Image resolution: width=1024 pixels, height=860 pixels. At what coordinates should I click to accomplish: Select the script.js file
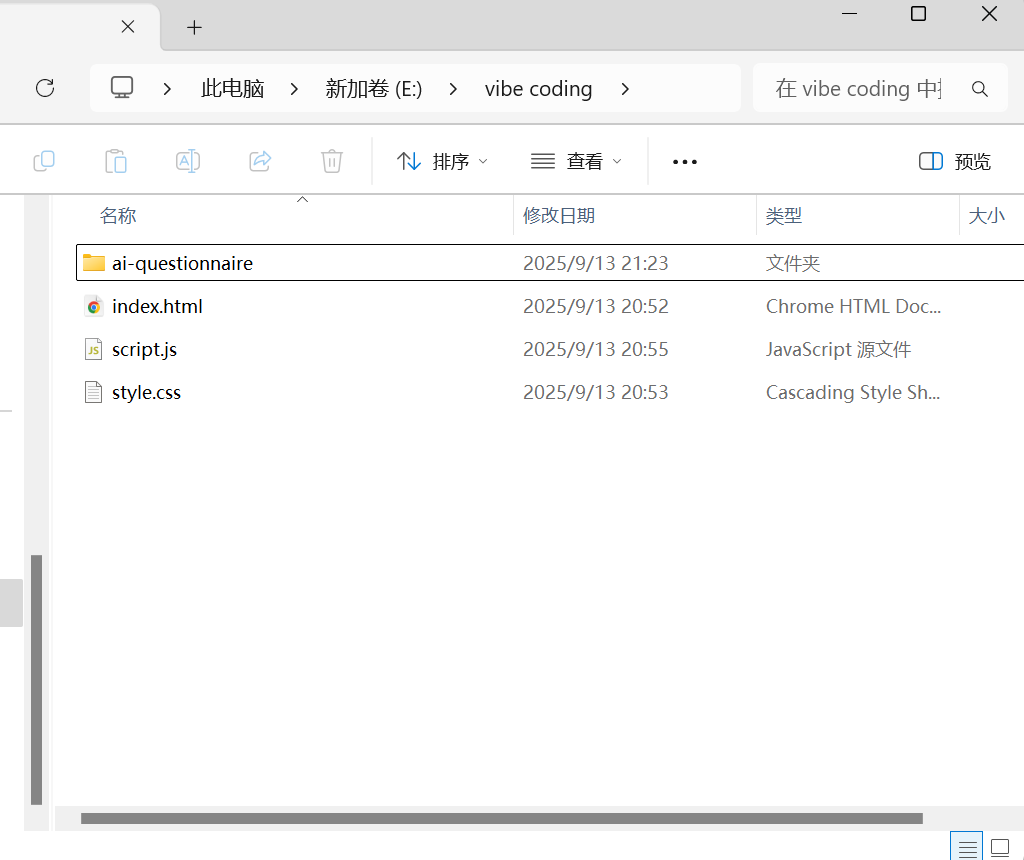pyautogui.click(x=144, y=349)
